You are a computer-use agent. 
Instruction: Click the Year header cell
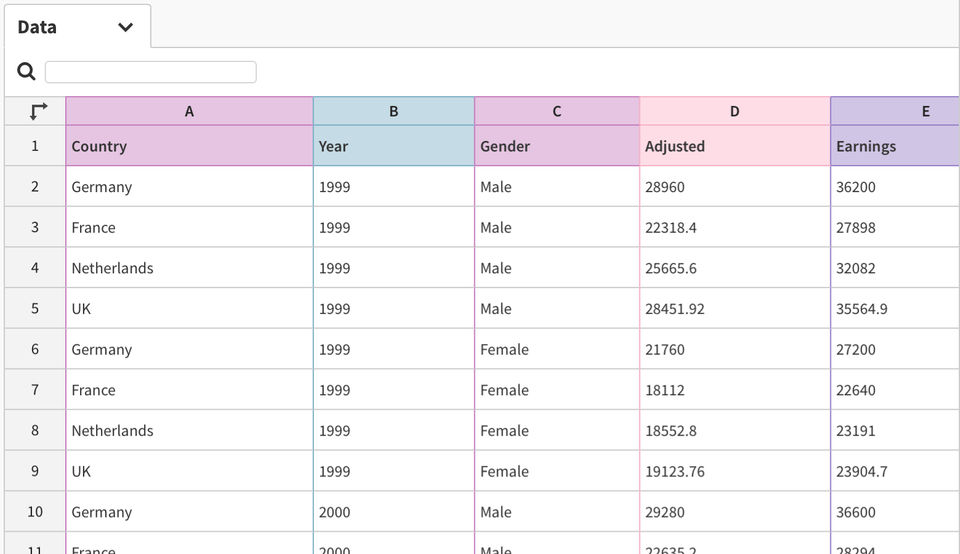tap(394, 146)
